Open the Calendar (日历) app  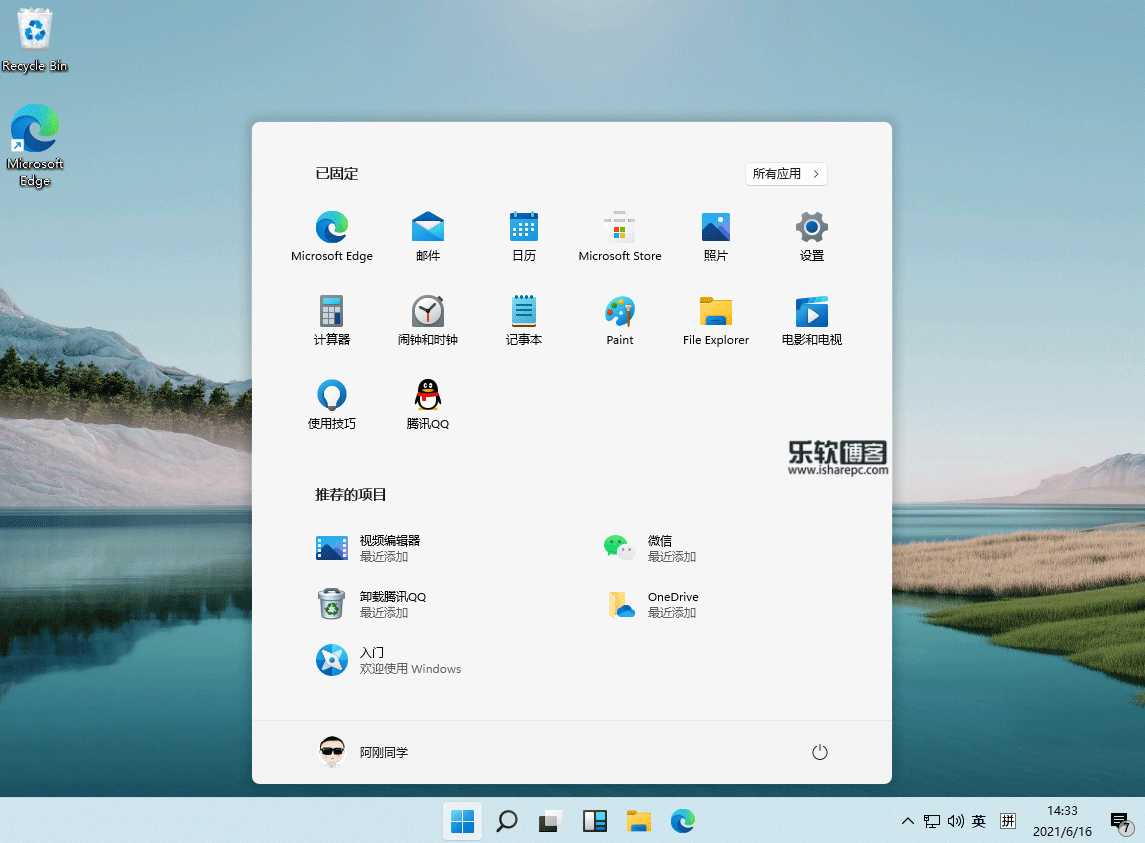point(524,236)
